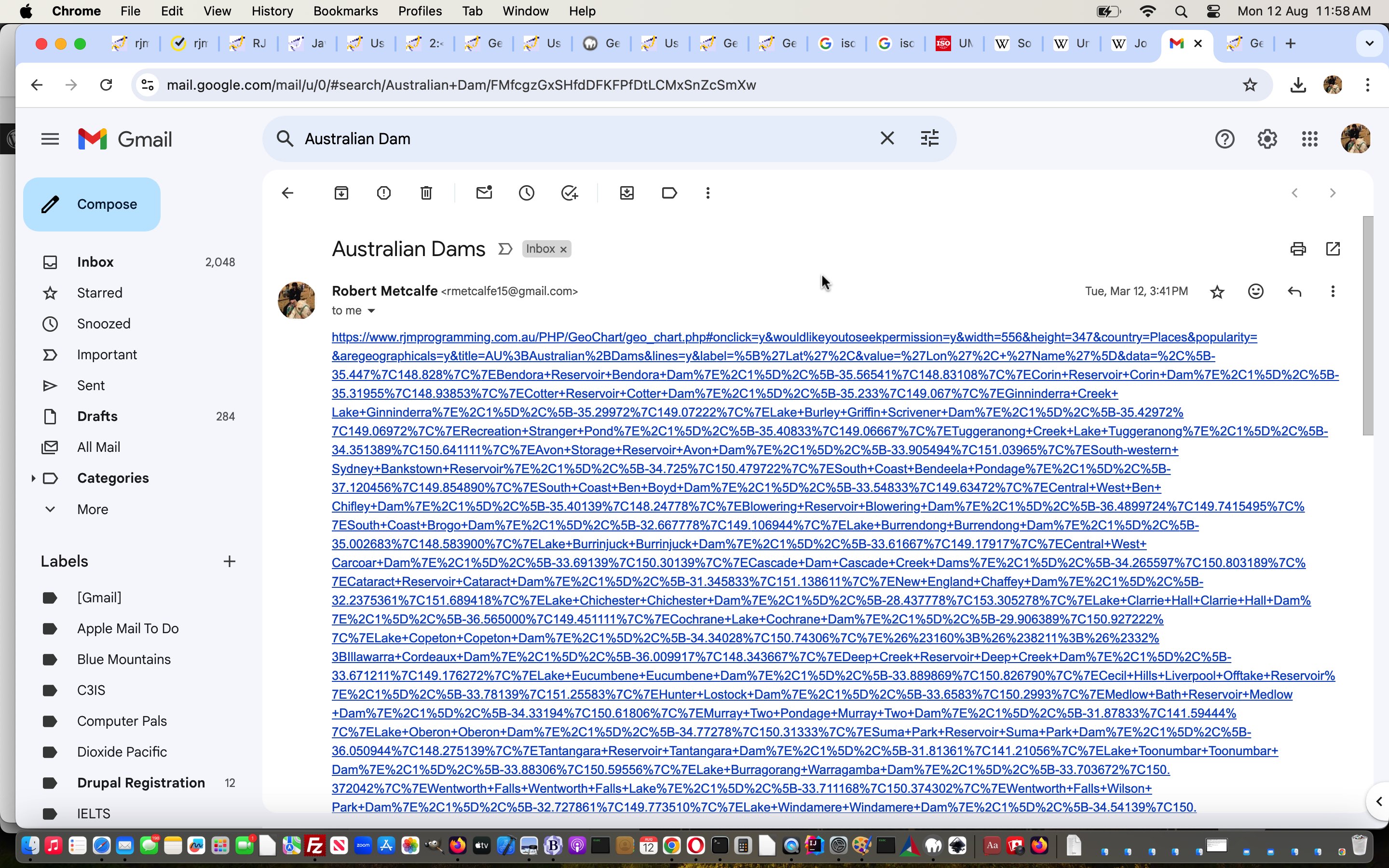The height and width of the screenshot is (868, 1389).
Task: Open Chrome downloads icon
Action: pyautogui.click(x=1298, y=85)
